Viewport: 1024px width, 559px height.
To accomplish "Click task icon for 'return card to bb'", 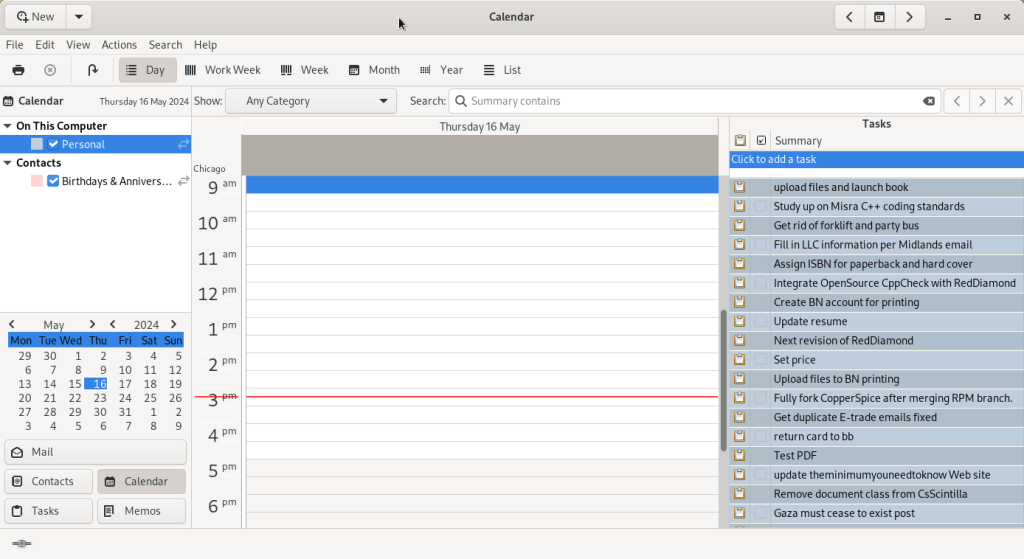I will pyautogui.click(x=739, y=436).
